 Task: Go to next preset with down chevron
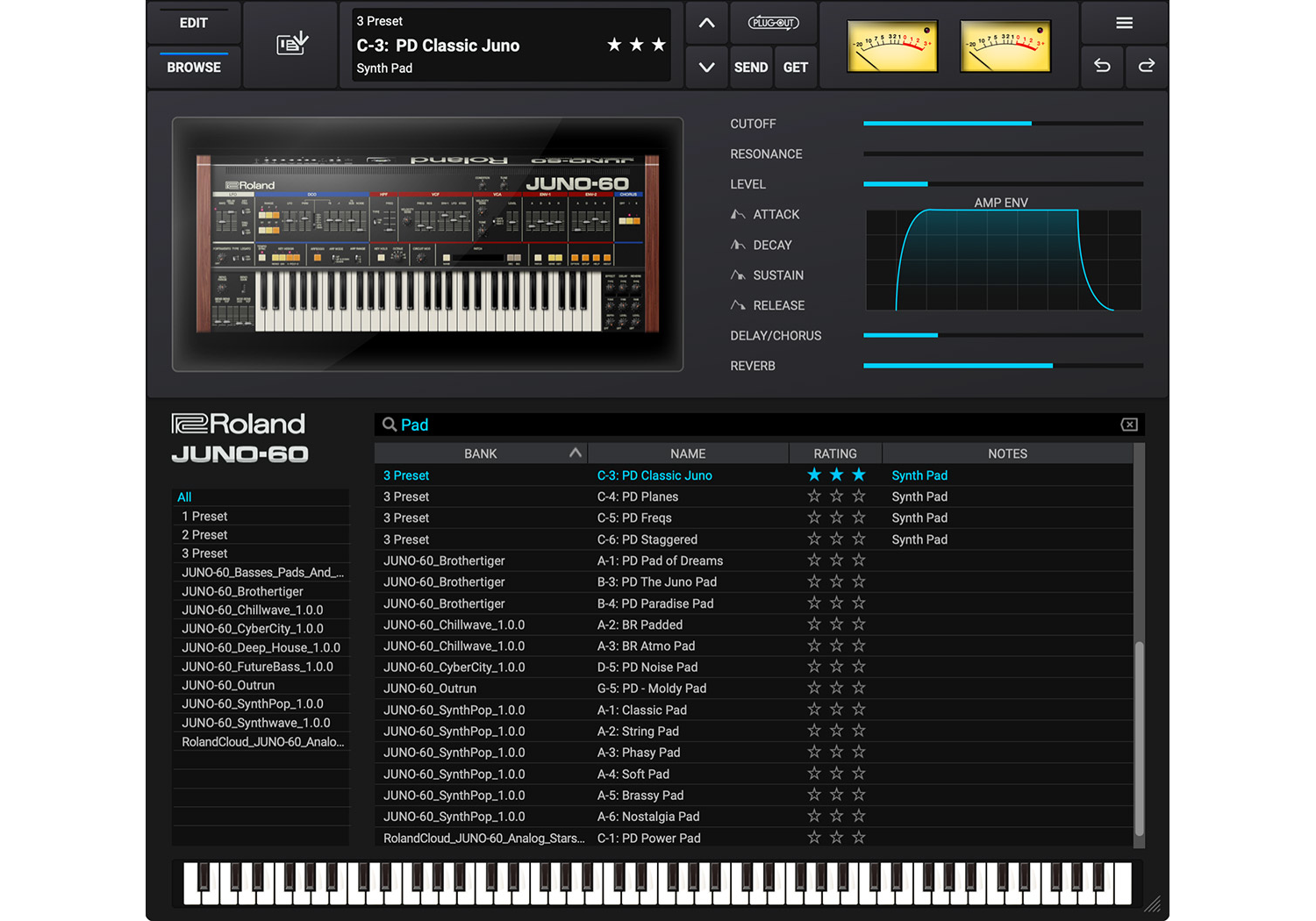706,68
